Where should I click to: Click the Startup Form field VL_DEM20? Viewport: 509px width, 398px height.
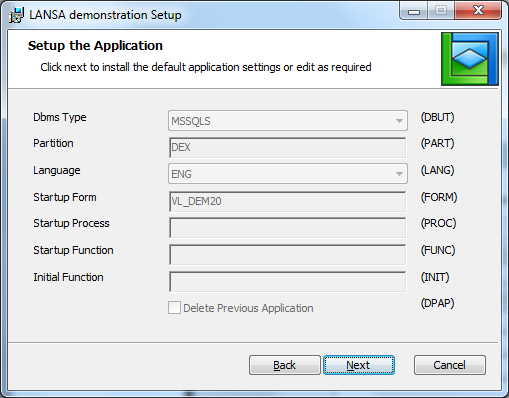pos(288,201)
